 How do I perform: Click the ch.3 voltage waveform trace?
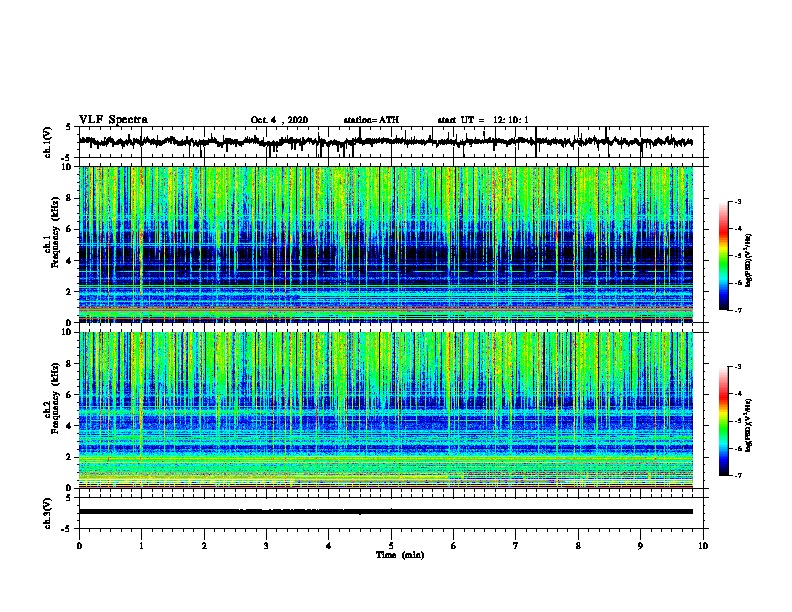[386, 512]
